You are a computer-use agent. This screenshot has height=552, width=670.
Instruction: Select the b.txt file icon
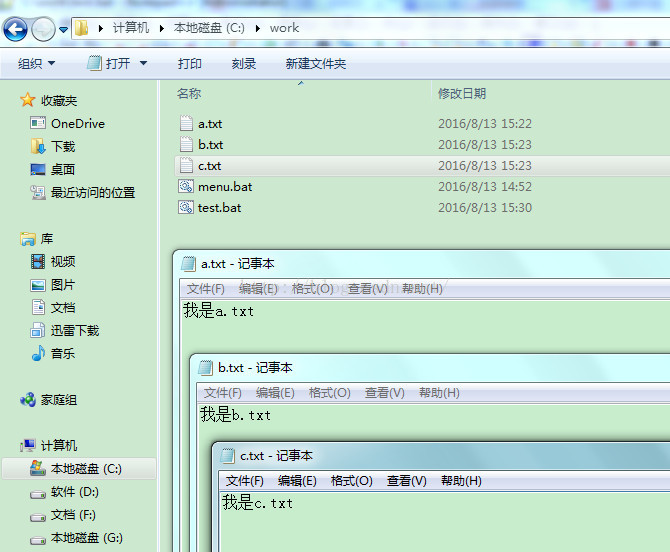pos(186,144)
